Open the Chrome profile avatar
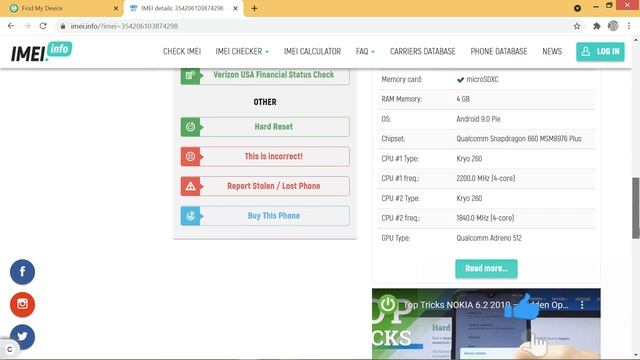Screen dimensions: 640x360 pos(613,26)
